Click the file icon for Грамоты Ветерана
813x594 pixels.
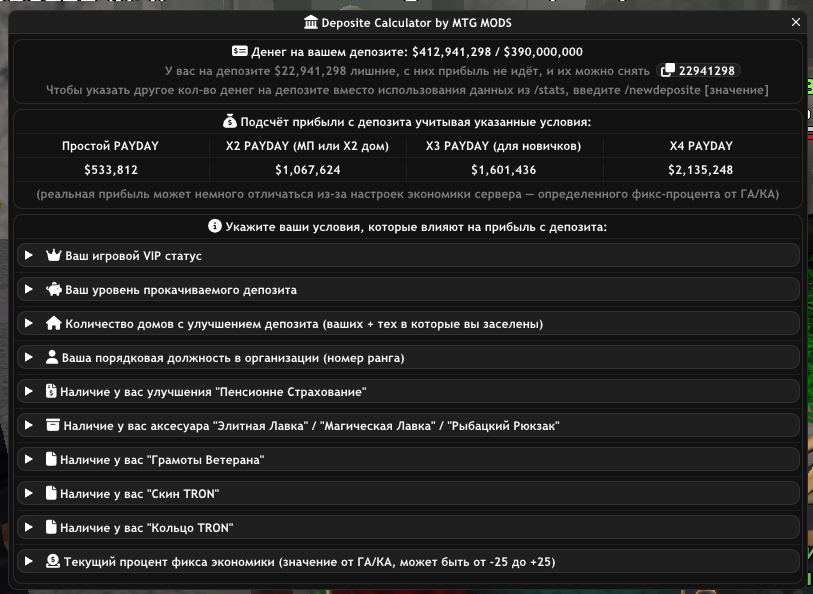coord(51,459)
